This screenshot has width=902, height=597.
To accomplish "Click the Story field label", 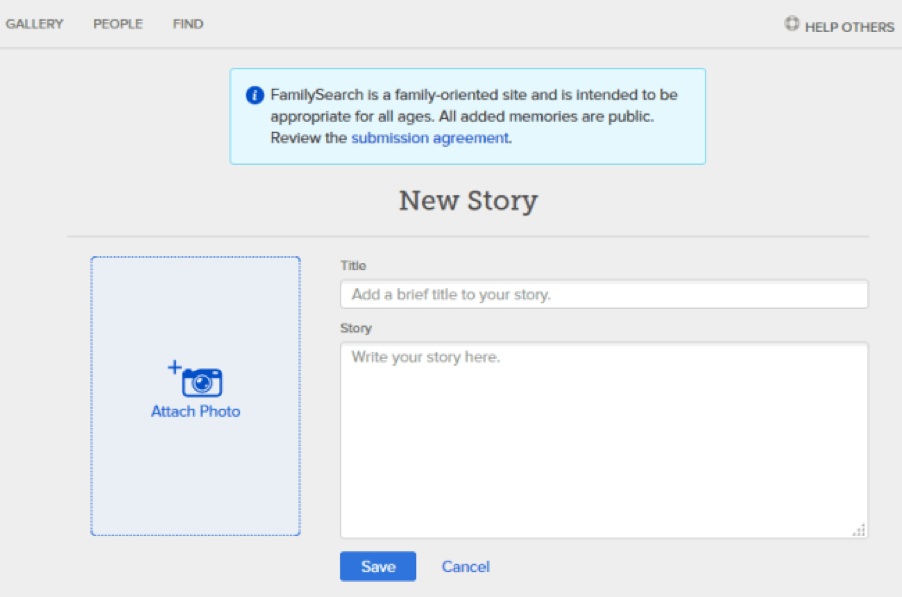I will 356,328.
